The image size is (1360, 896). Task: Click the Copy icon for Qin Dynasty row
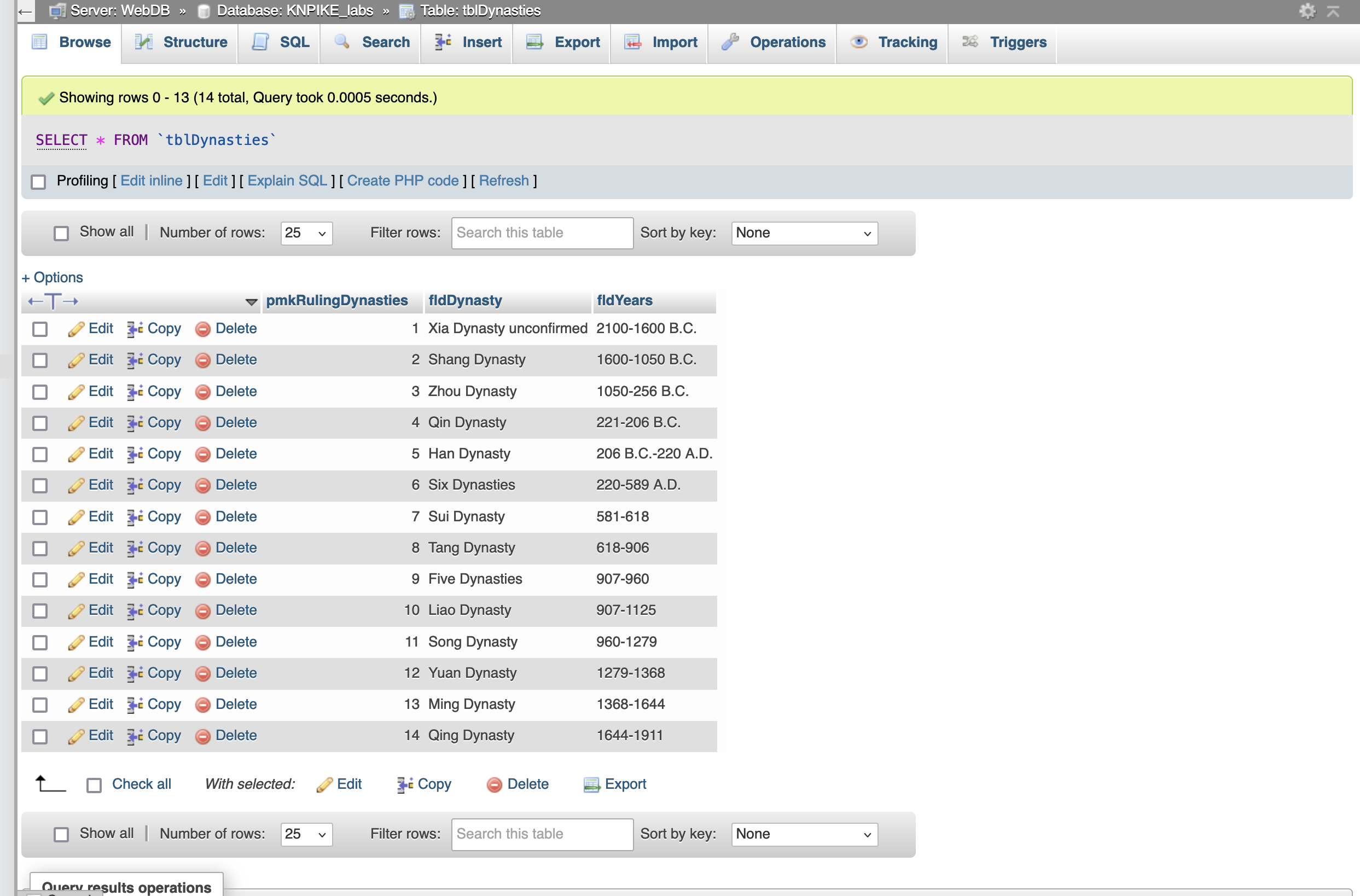click(135, 423)
